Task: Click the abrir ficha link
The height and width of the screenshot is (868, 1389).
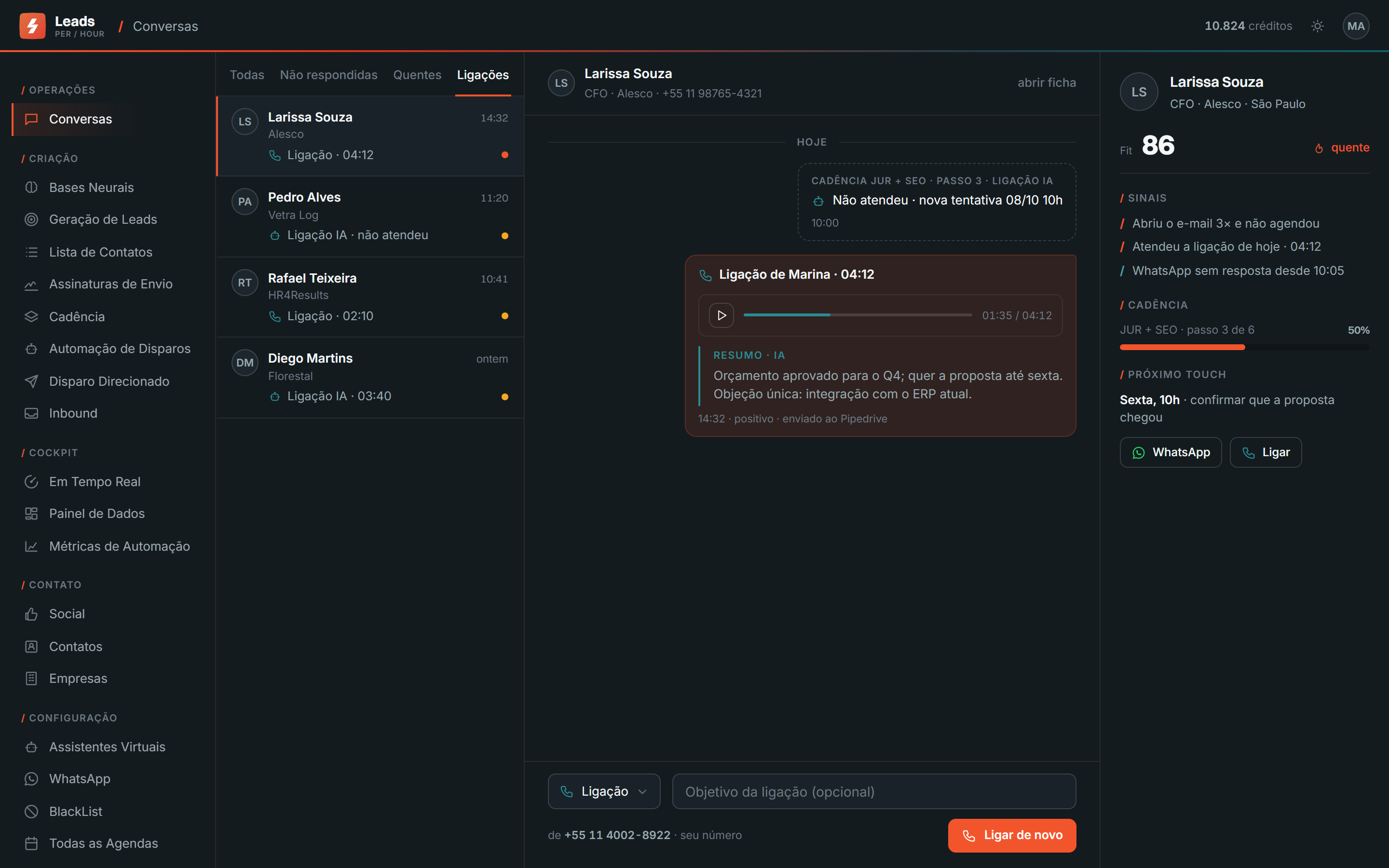Action: coord(1047,82)
